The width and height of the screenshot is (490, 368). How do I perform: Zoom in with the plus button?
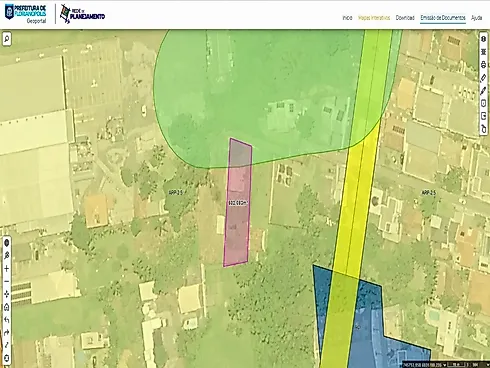coord(7,269)
